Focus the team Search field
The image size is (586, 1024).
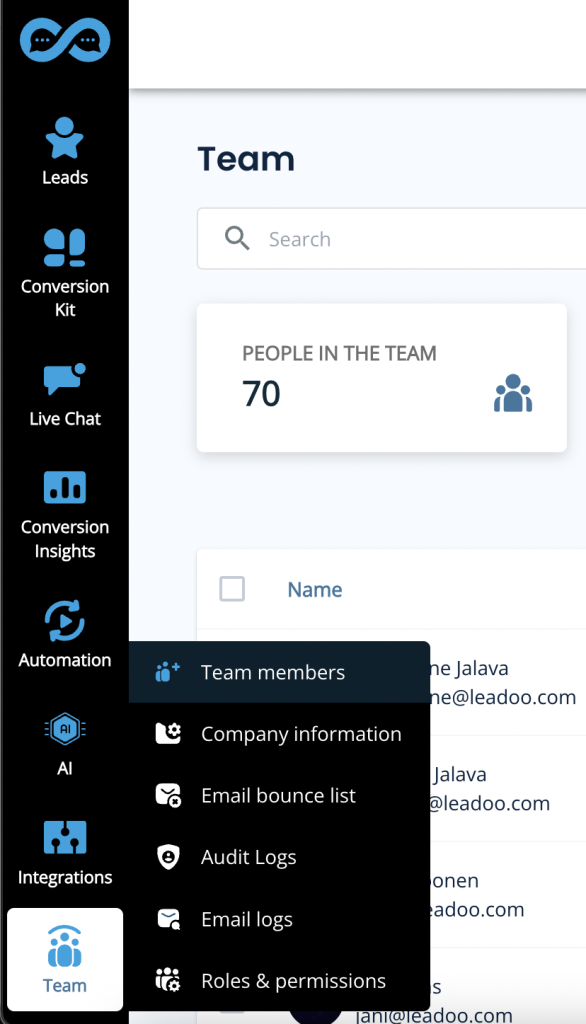[392, 238]
